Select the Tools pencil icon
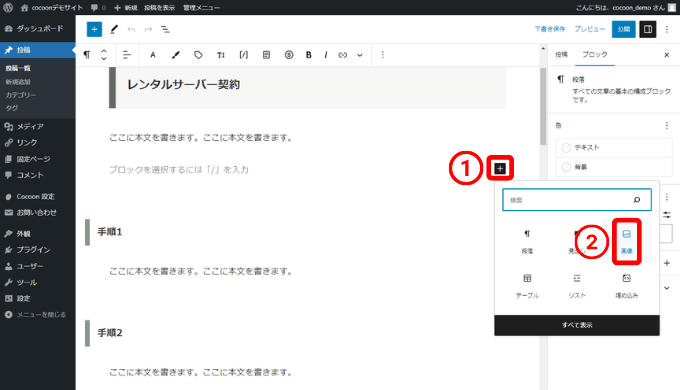680x390 pixels. [114, 29]
